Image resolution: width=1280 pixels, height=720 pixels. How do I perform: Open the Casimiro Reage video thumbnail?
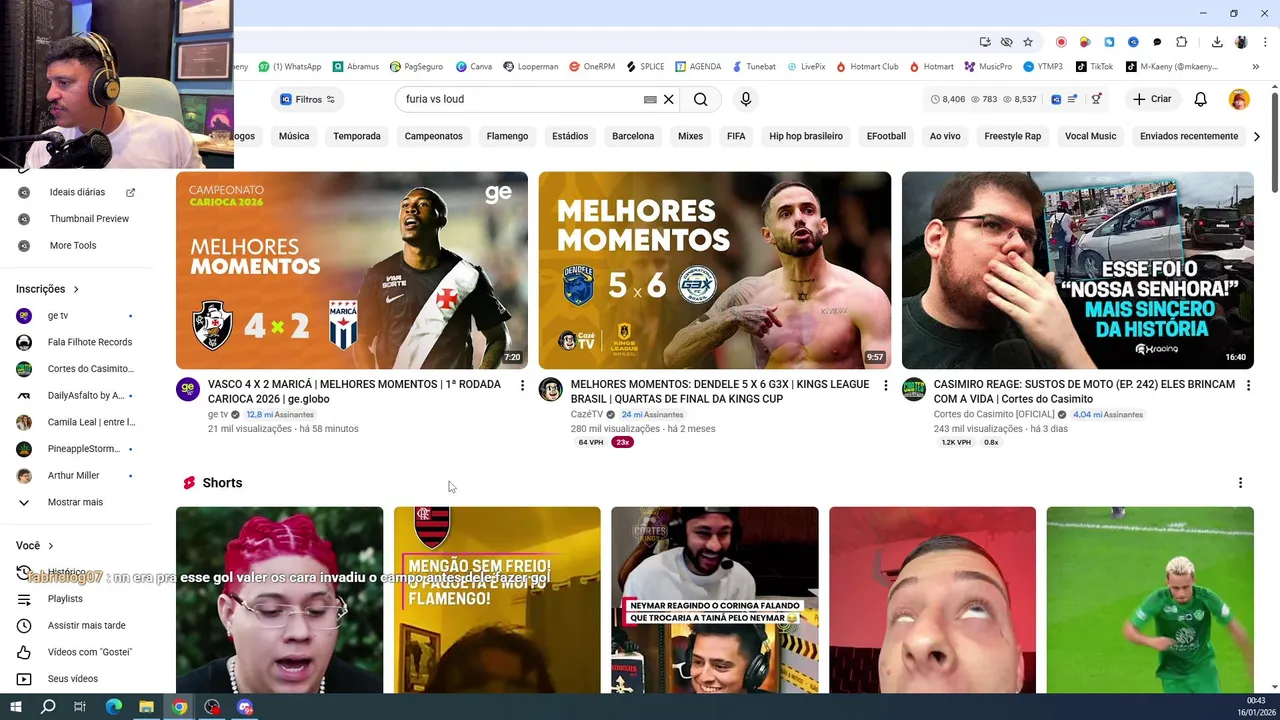1078,270
